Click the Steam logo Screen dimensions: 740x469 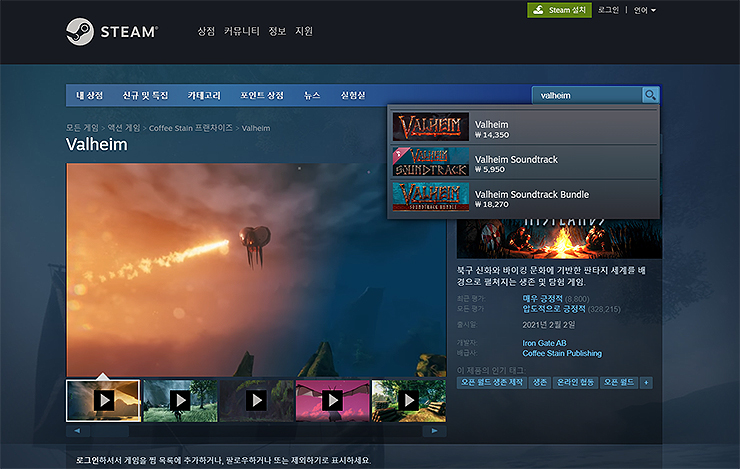(112, 32)
